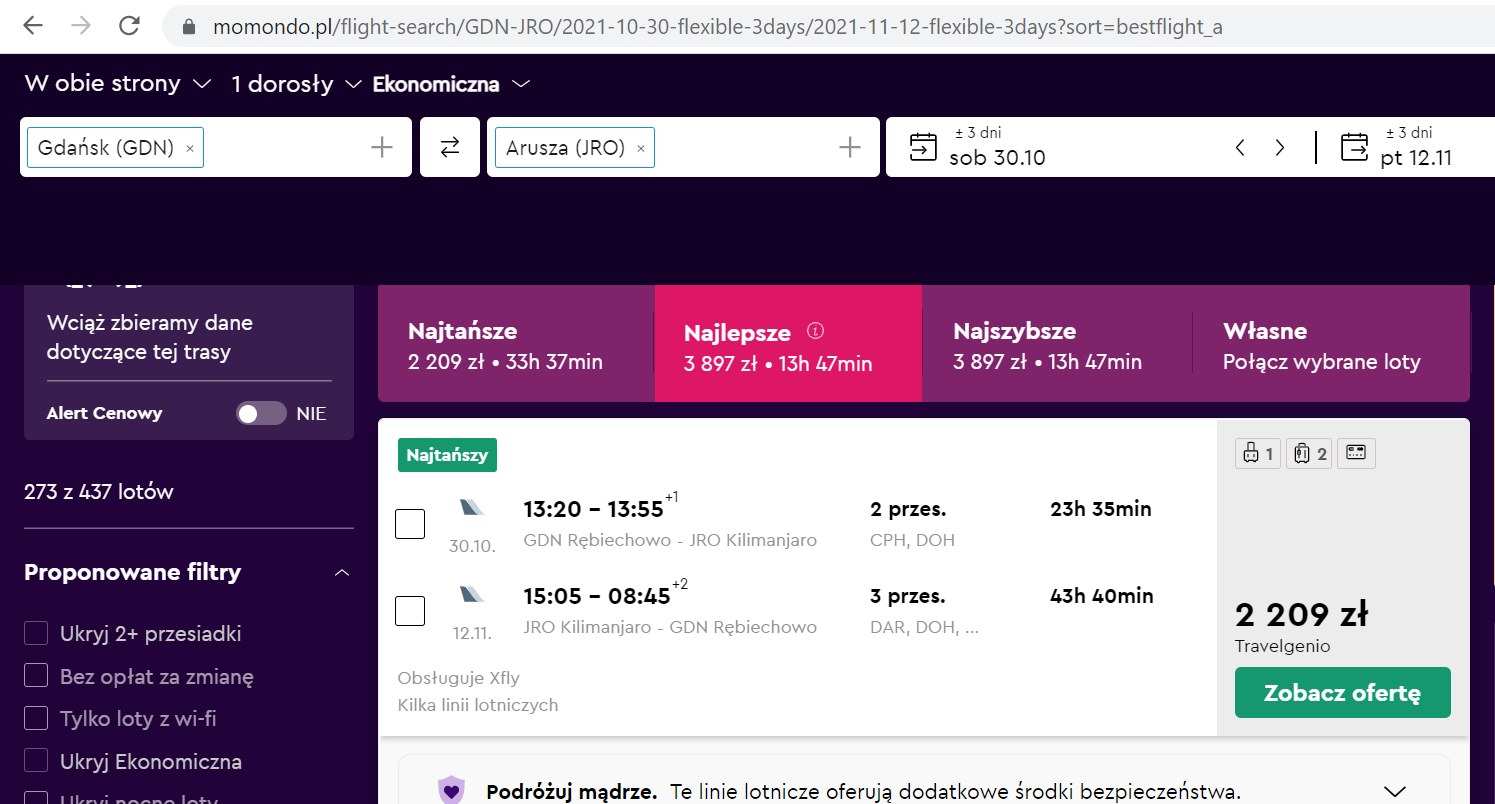Toggle the Alert Cenowy switch
The height and width of the screenshot is (804, 1495).
pyautogui.click(x=261, y=413)
